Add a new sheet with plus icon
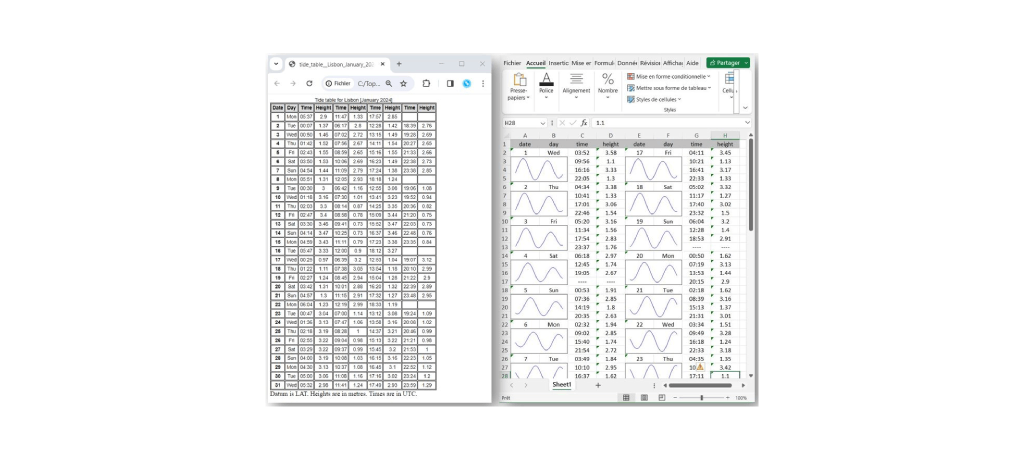1024x461 pixels. coord(598,385)
